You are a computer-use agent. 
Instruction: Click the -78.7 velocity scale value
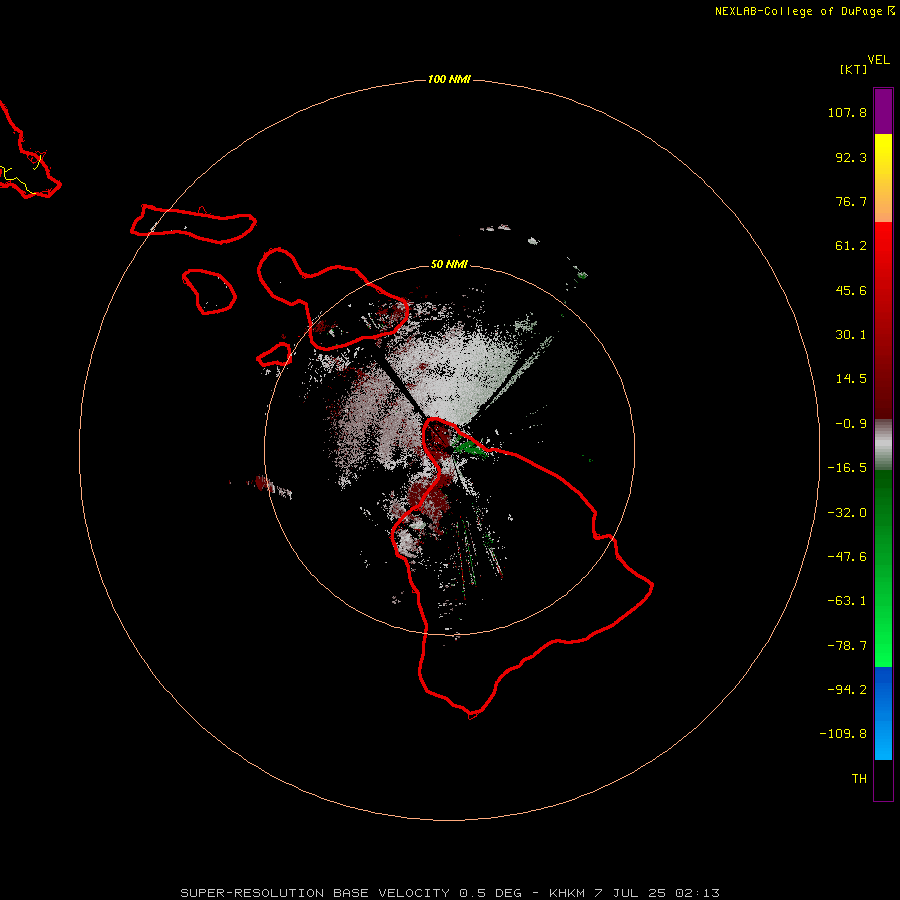click(847, 646)
